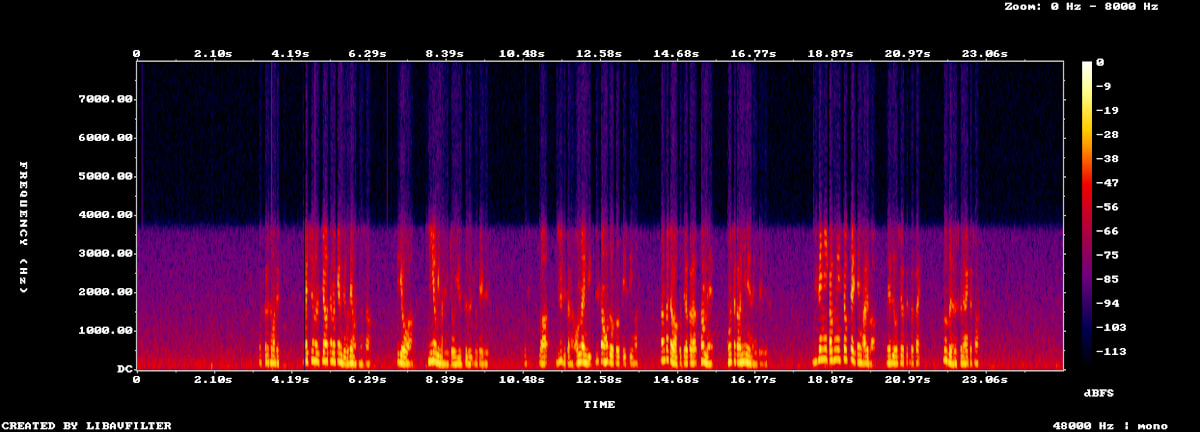Select the 1000.00 frequency axis label
This screenshot has height=432, width=1200.
pyautogui.click(x=106, y=331)
